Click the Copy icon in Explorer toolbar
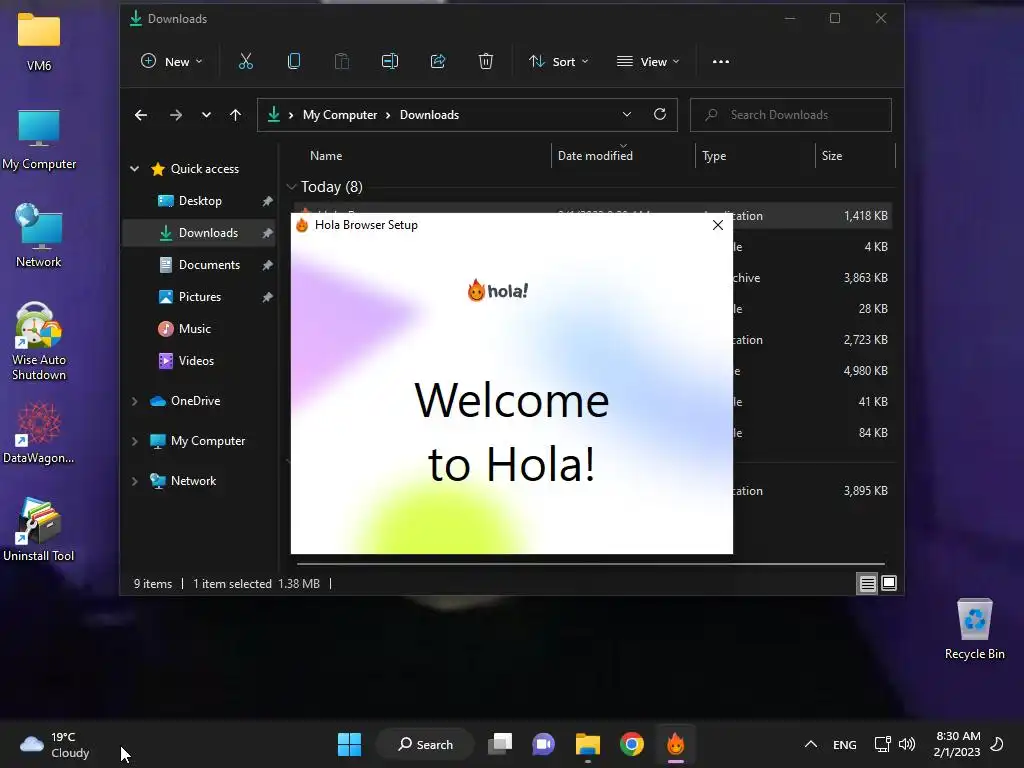The image size is (1024, 768). click(x=294, y=61)
